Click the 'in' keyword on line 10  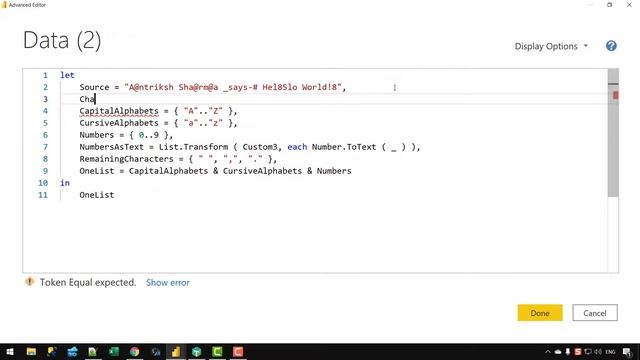tap(65, 183)
